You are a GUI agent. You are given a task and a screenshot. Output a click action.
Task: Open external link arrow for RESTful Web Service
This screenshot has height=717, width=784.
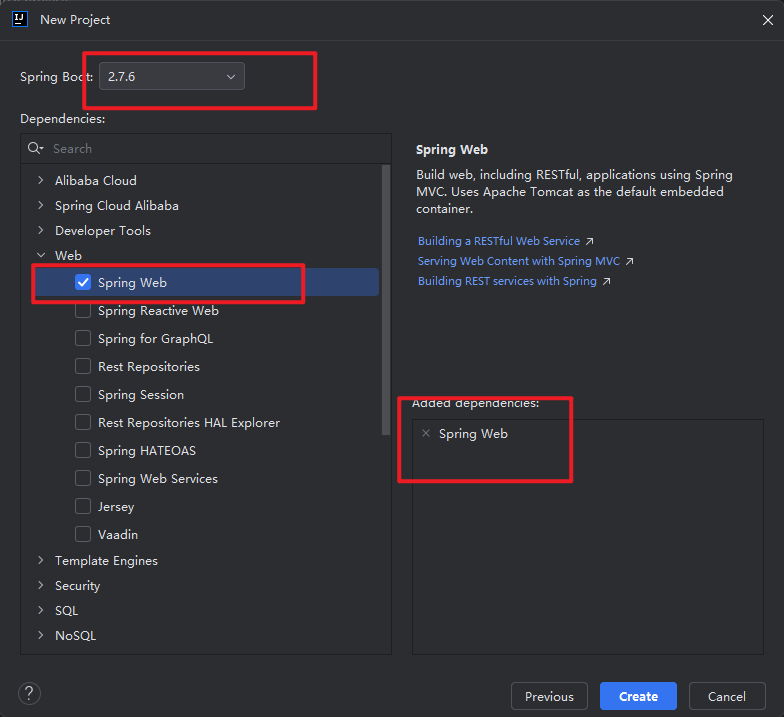pyautogui.click(x=590, y=242)
